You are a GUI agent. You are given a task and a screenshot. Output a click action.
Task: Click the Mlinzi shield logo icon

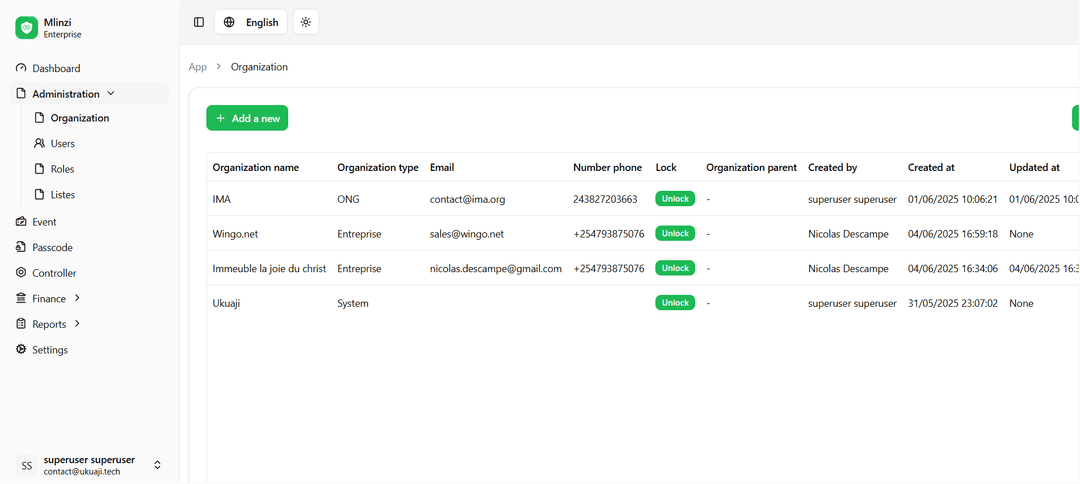[x=26, y=28]
